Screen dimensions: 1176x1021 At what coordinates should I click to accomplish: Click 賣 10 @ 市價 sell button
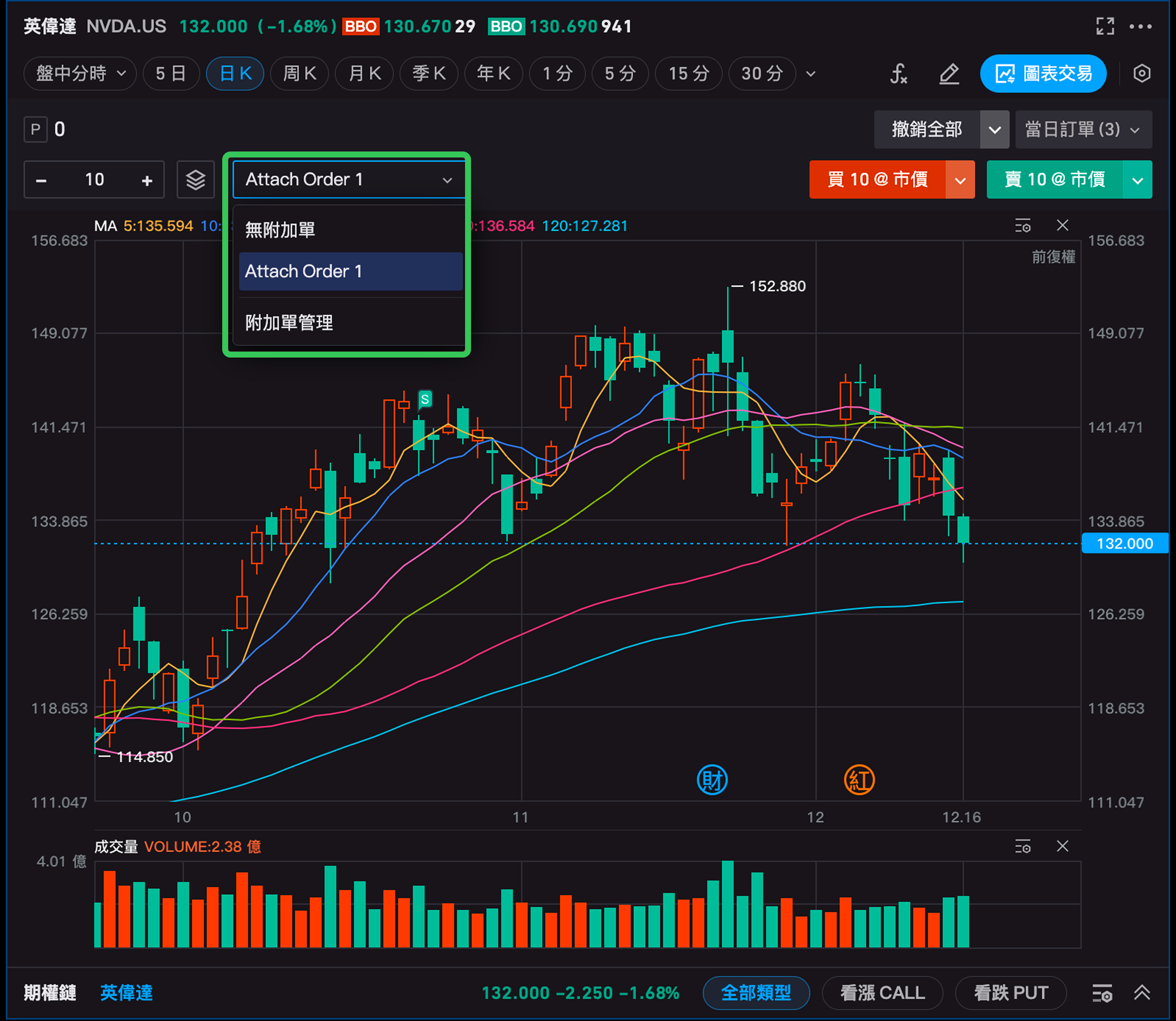click(x=1055, y=180)
